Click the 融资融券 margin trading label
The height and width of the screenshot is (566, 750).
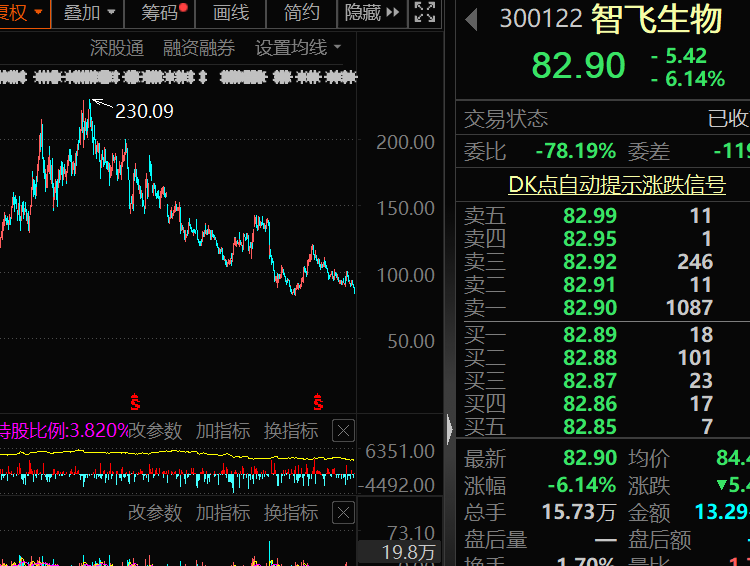(x=199, y=48)
